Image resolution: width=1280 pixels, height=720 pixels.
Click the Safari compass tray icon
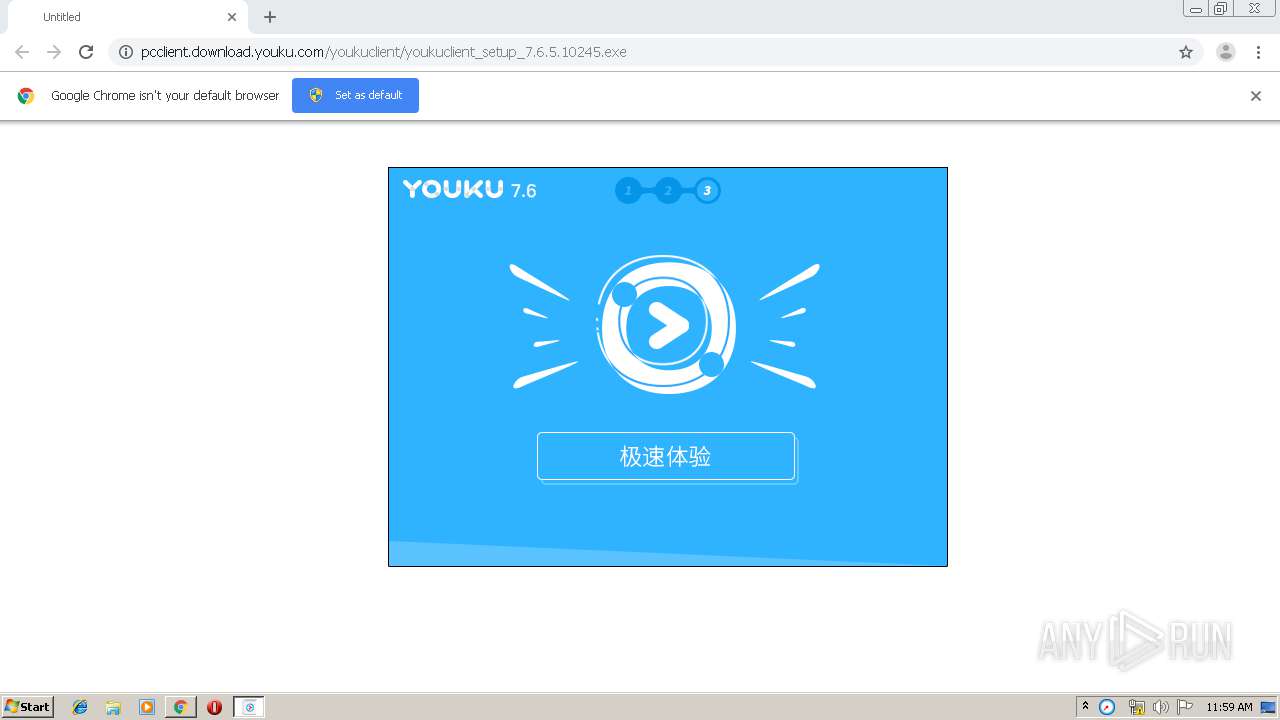1107,707
